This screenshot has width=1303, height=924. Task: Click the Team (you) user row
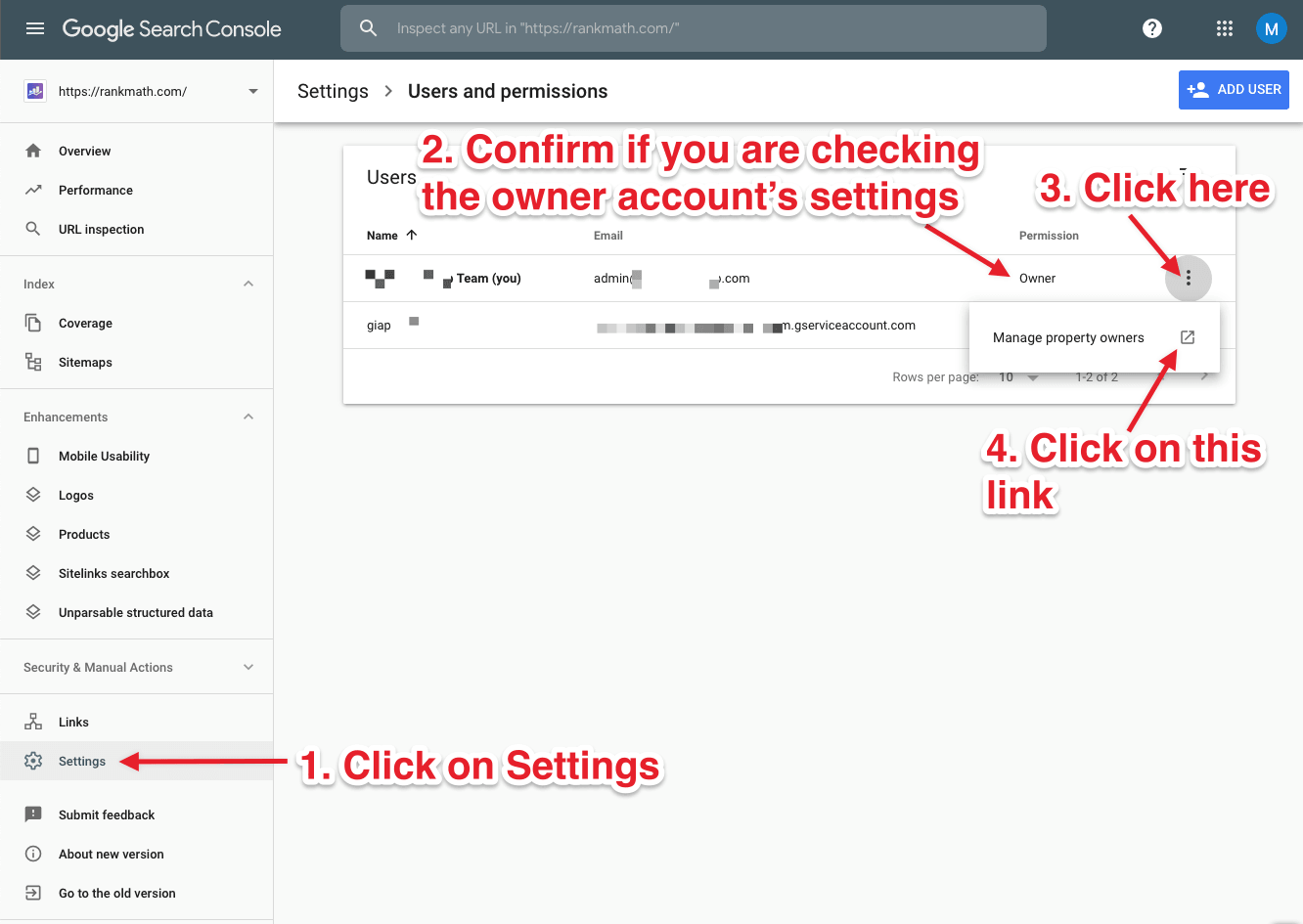click(x=789, y=279)
